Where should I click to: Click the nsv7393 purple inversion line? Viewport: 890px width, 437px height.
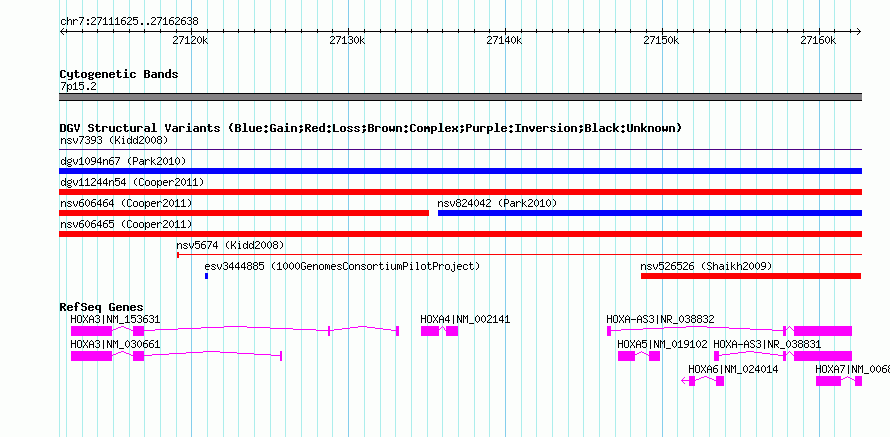pos(460,150)
